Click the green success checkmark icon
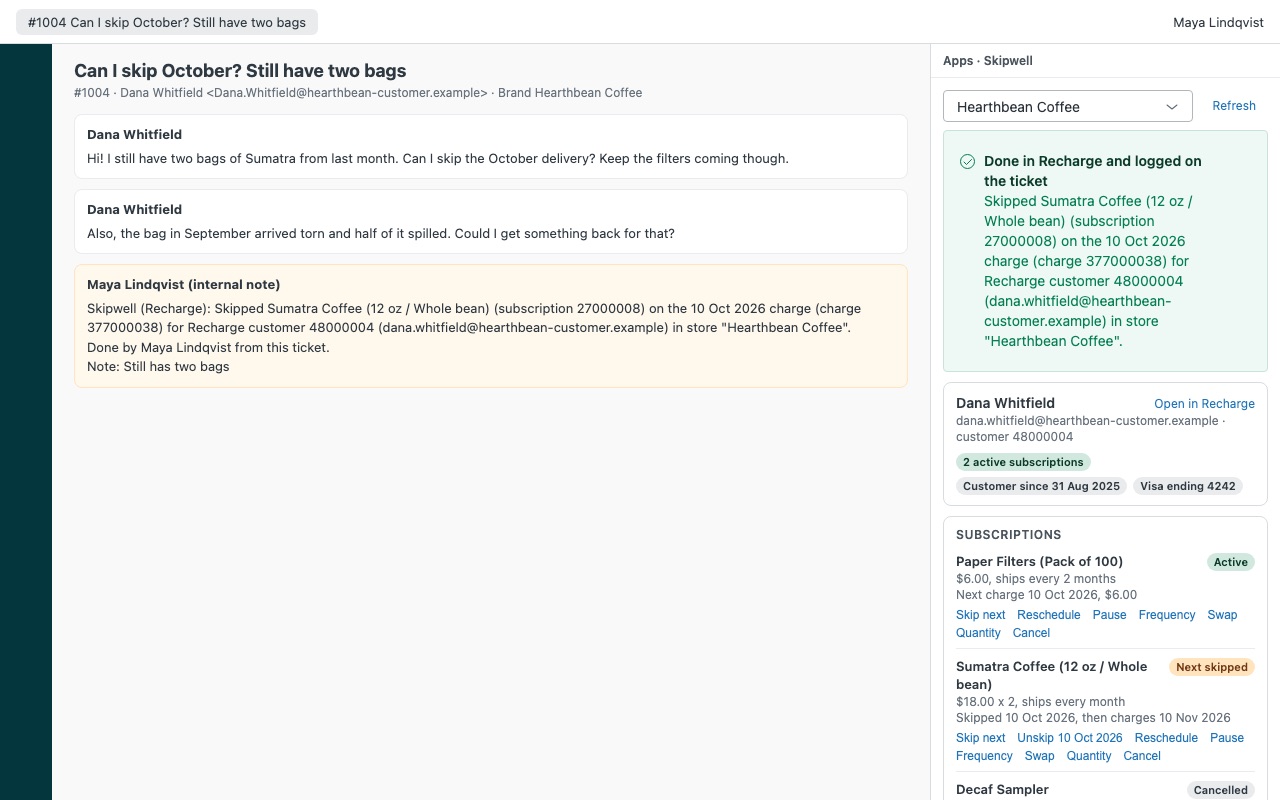This screenshot has width=1280, height=800. [967, 162]
